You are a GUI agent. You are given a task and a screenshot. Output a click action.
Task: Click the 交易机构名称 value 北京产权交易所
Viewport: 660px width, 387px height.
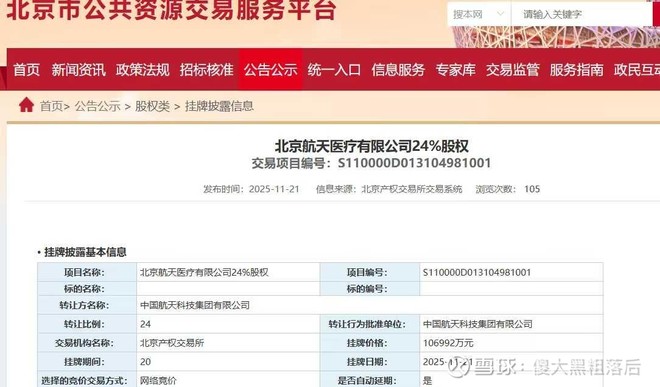172,343
